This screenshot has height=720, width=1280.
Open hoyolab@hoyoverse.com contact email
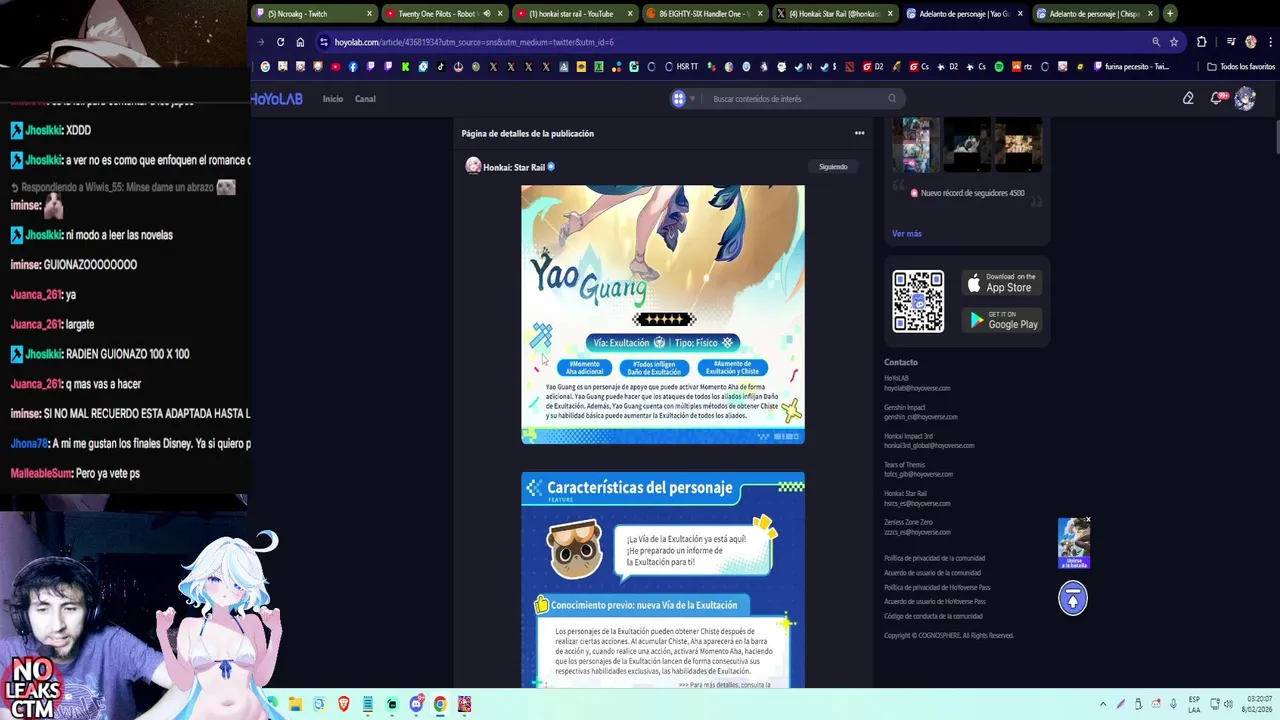pos(917,388)
